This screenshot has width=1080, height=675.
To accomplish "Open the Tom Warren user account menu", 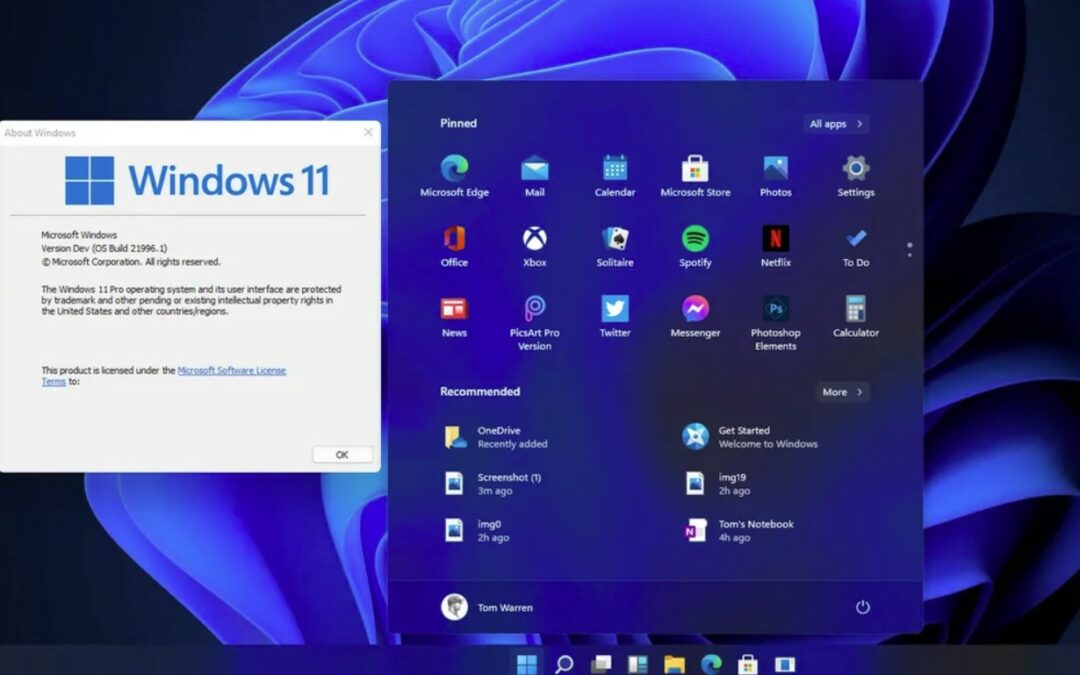I will pos(487,607).
